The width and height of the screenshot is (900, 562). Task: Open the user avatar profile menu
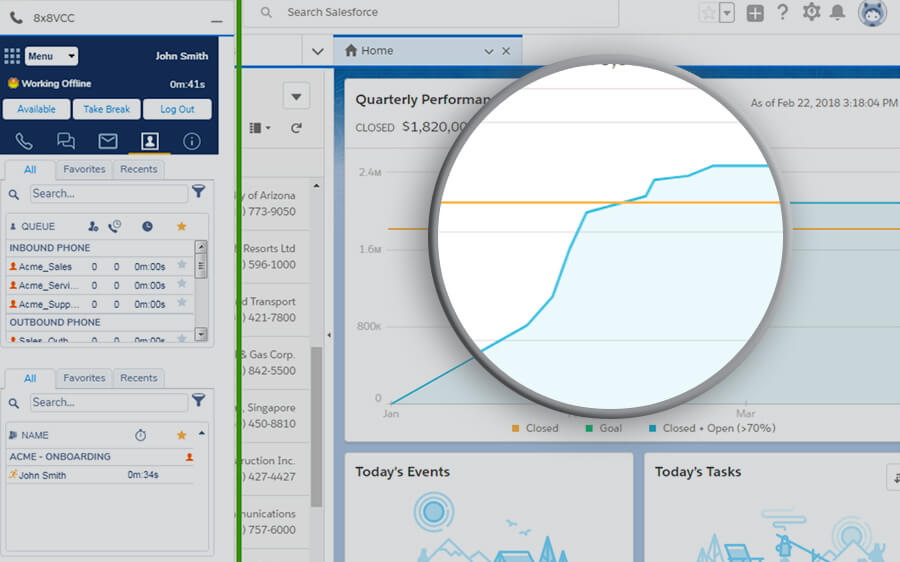(872, 13)
